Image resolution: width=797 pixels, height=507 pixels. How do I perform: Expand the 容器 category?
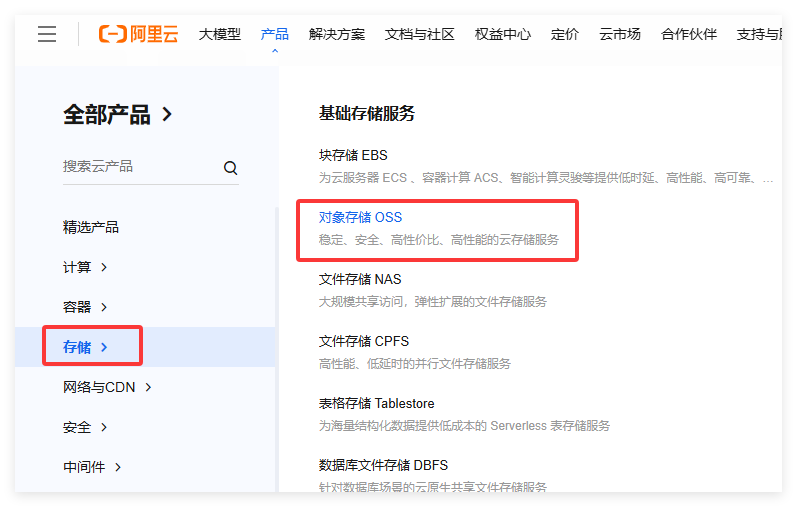pos(85,307)
